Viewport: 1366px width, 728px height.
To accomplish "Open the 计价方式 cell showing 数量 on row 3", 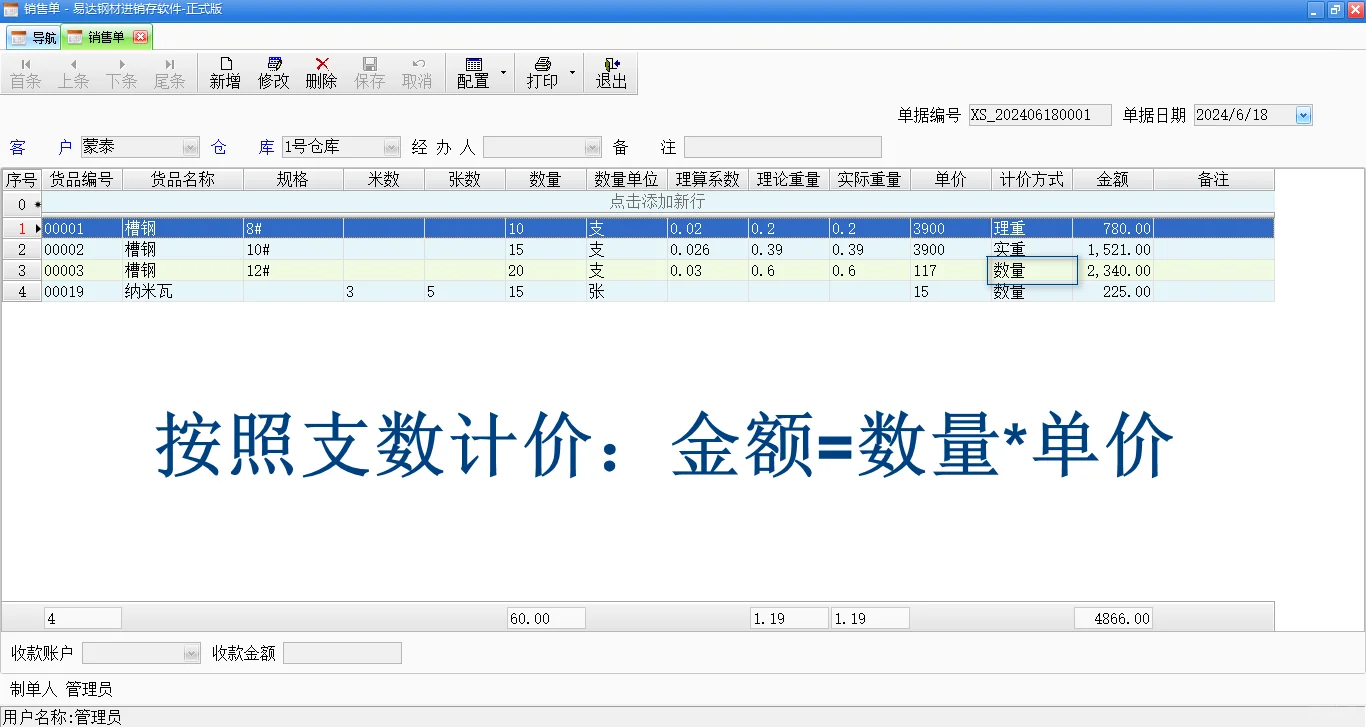I will (1031, 270).
